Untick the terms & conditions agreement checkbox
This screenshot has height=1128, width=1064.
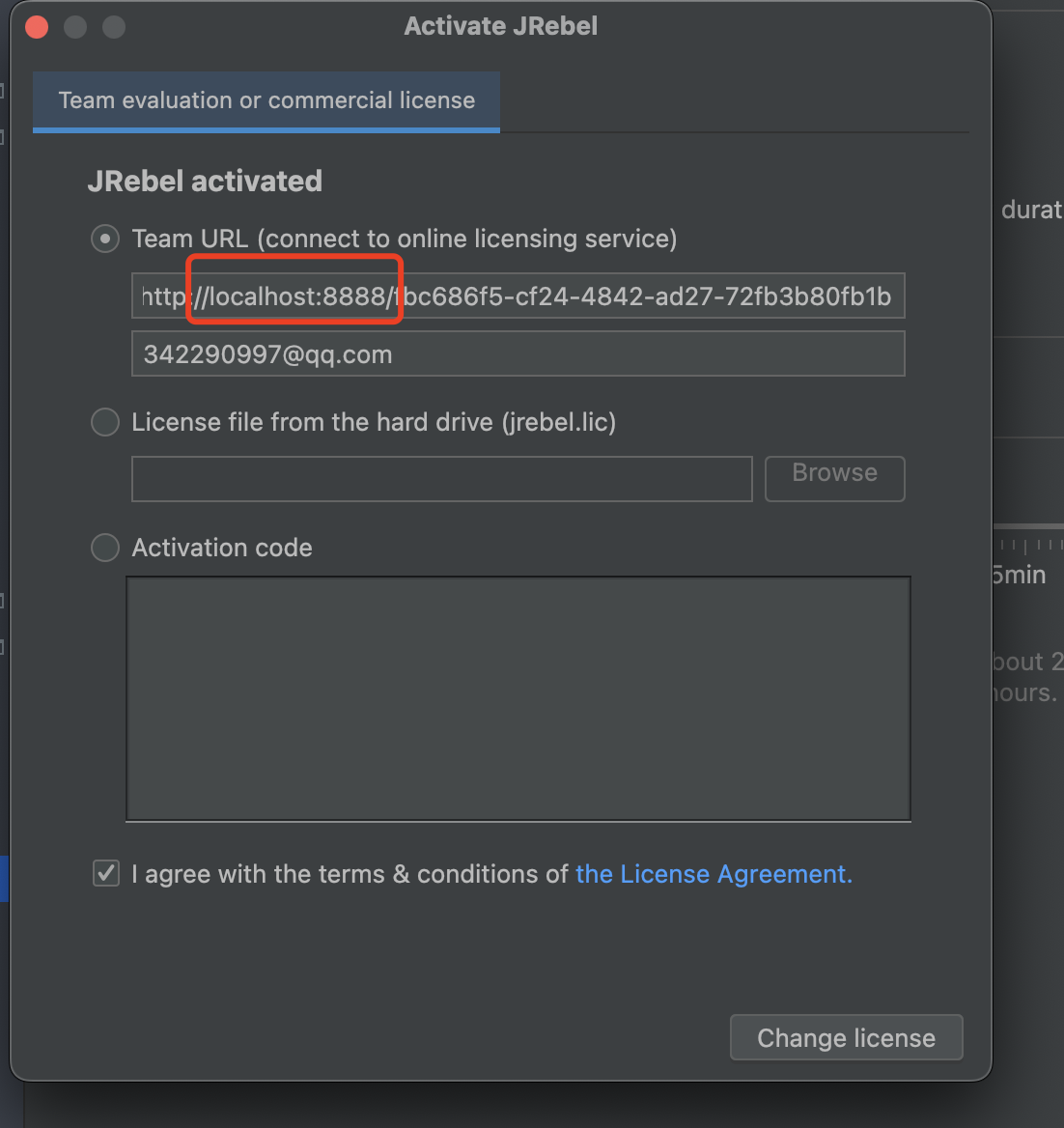[x=106, y=874]
